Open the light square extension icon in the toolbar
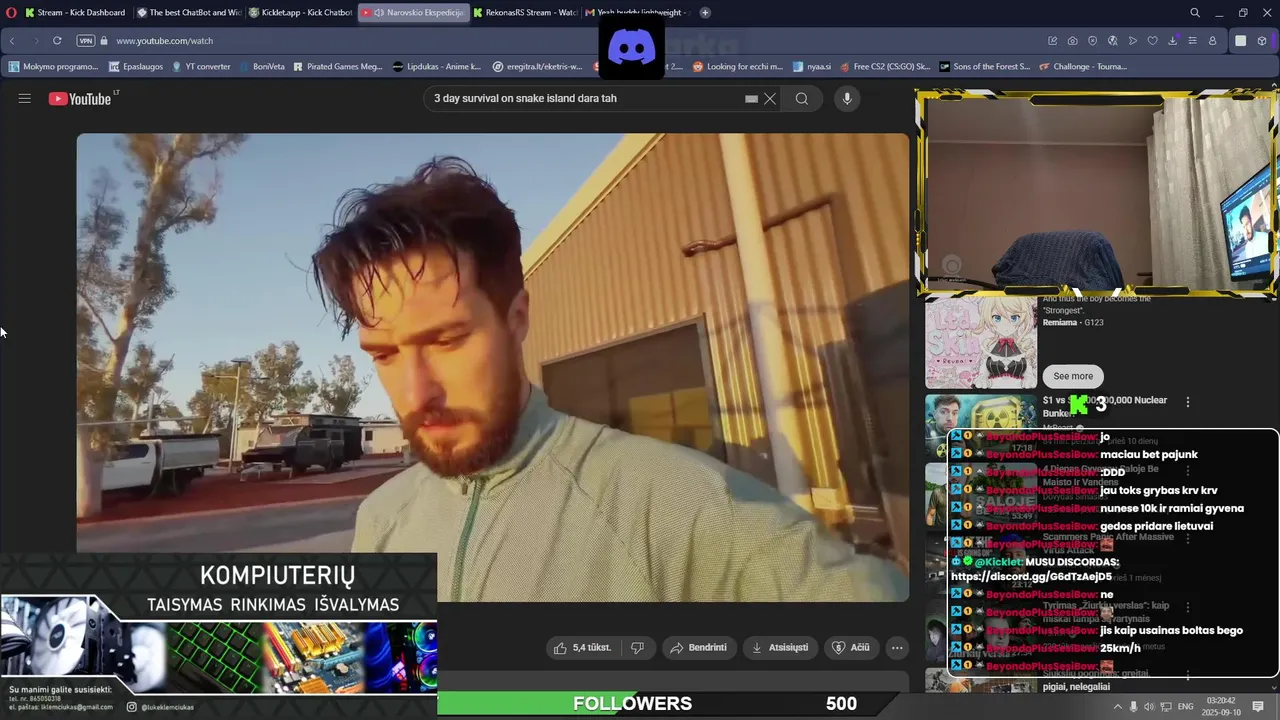The width and height of the screenshot is (1280, 720). (1240, 41)
